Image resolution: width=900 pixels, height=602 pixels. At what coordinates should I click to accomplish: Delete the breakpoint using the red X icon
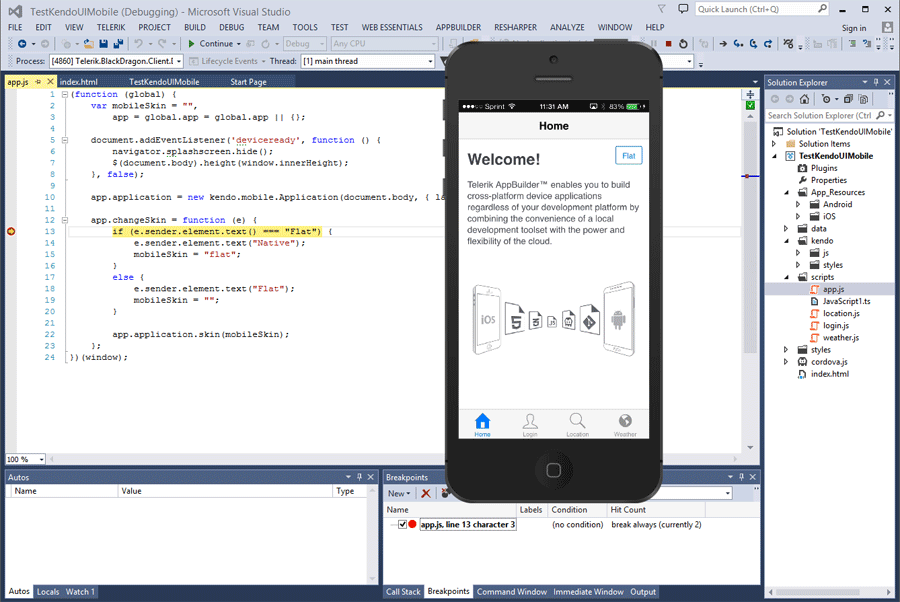click(x=425, y=493)
